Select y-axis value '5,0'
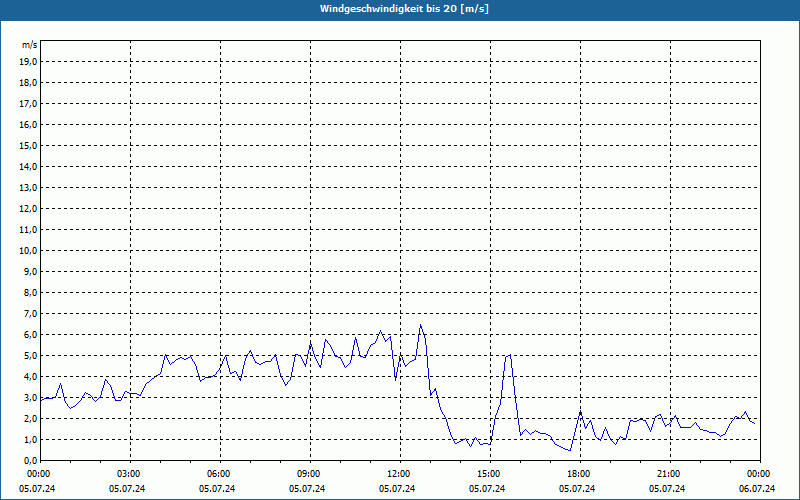Image resolution: width=800 pixels, height=500 pixels. tap(31, 356)
